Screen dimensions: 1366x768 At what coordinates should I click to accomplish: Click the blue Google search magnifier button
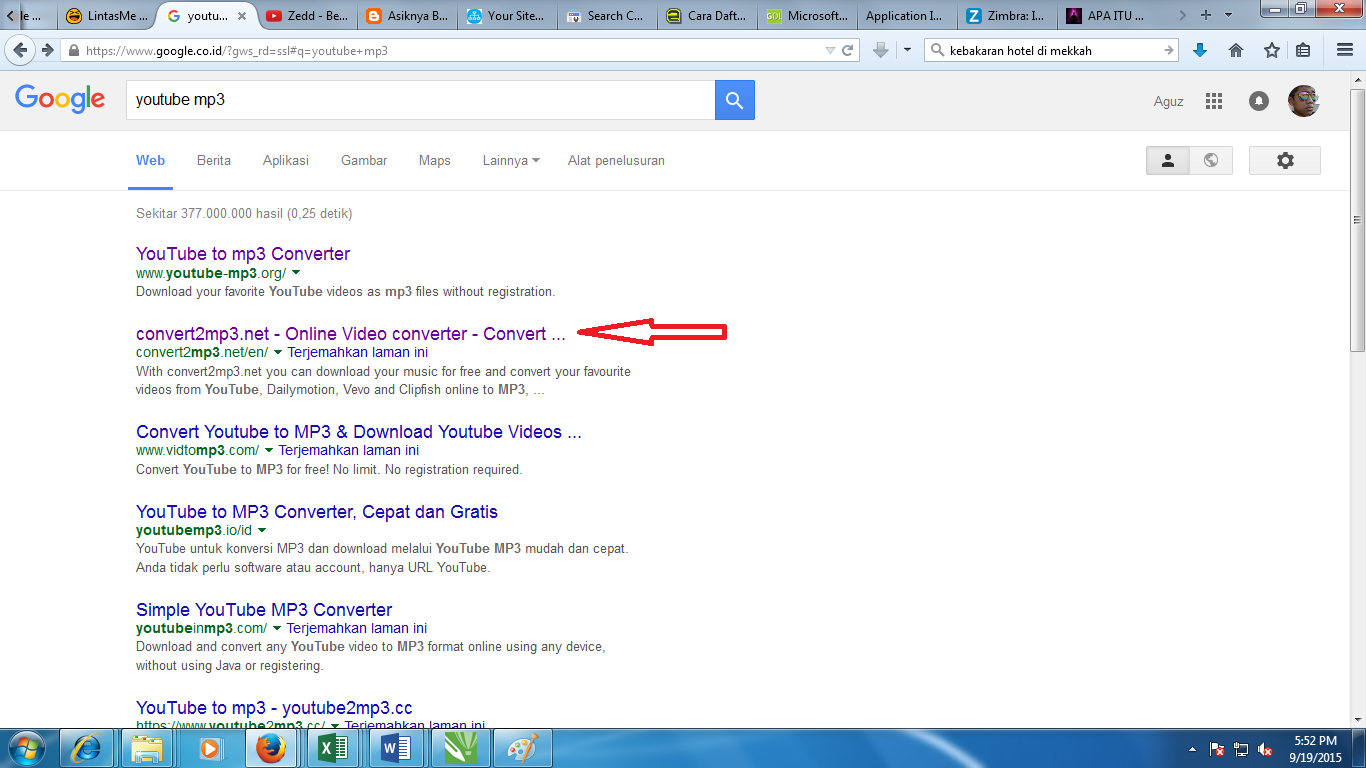click(x=735, y=100)
